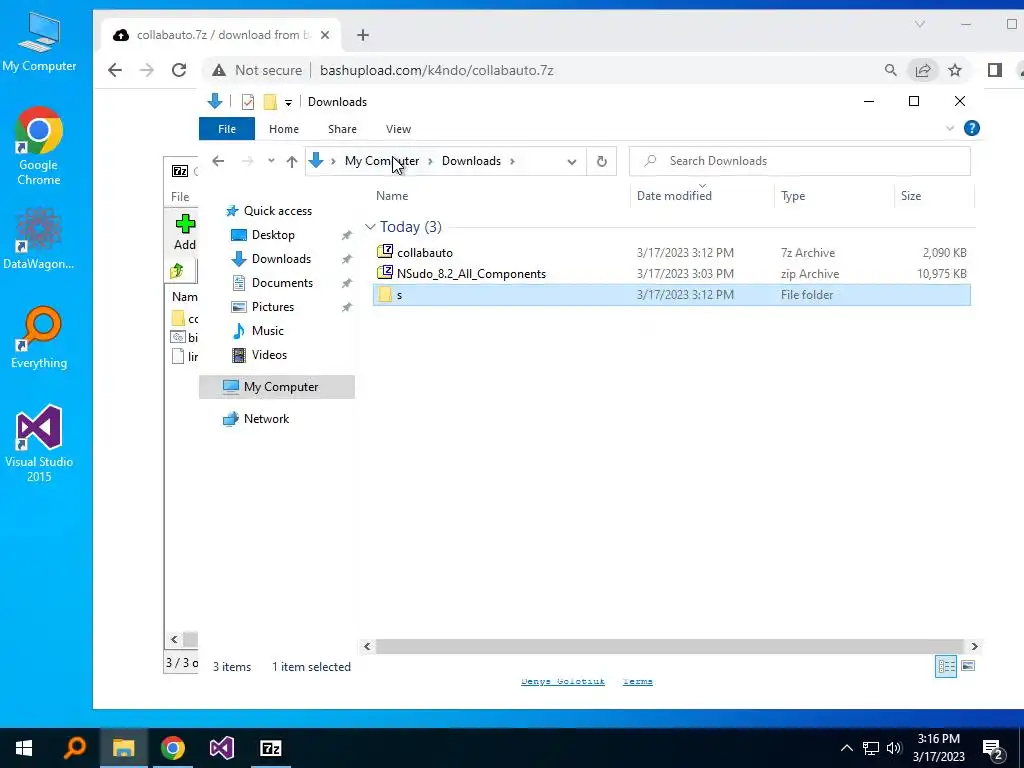Open Chrome zoom magnifier icon
The height and width of the screenshot is (768, 1024).
[x=891, y=70]
